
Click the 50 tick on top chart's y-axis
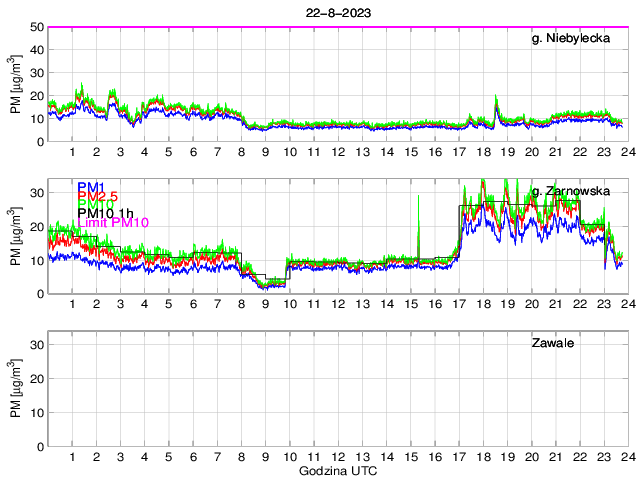(37, 27)
